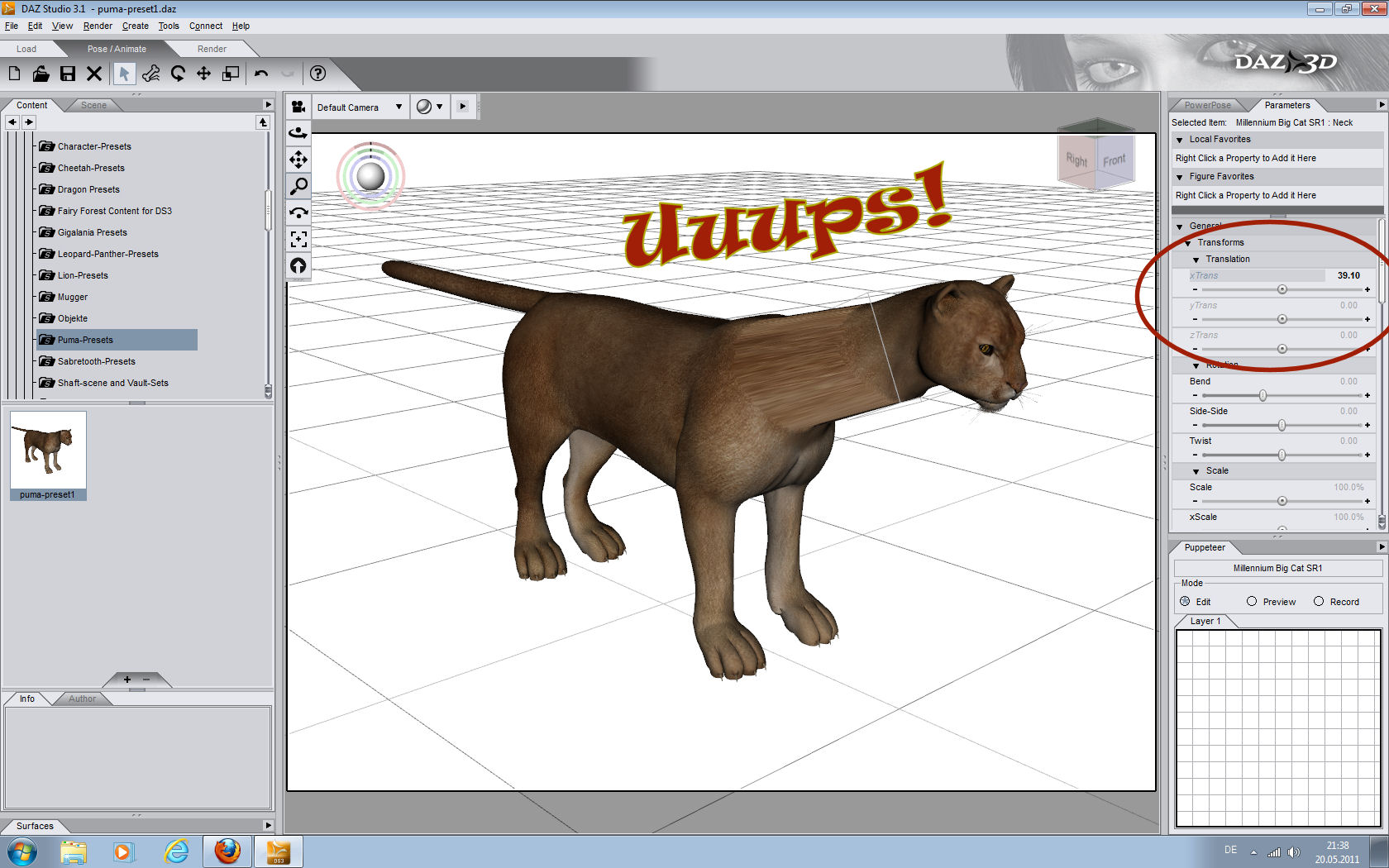This screenshot has width=1389, height=868.
Task: Open the Render menu in menu bar
Action: (x=98, y=26)
